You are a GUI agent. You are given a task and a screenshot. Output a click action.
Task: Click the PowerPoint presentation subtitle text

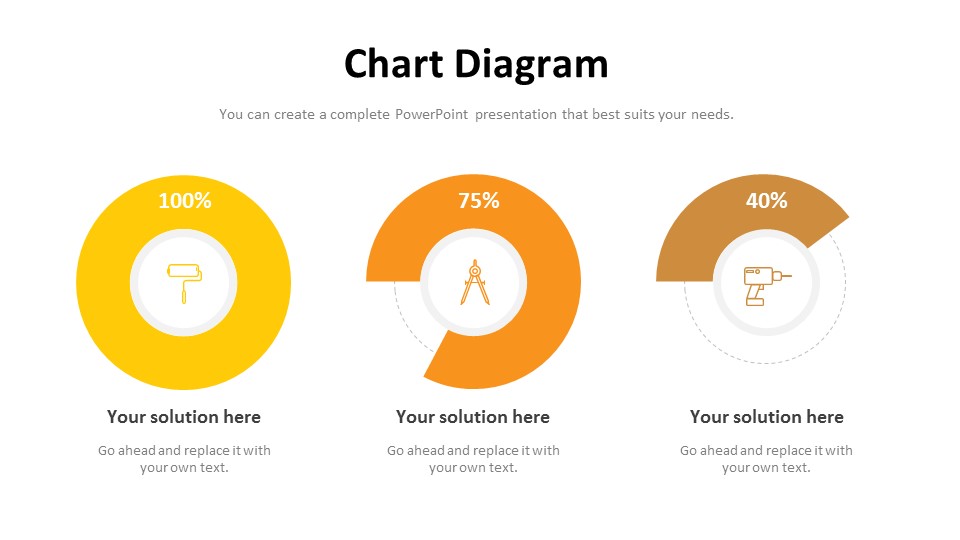pyautogui.click(x=476, y=114)
